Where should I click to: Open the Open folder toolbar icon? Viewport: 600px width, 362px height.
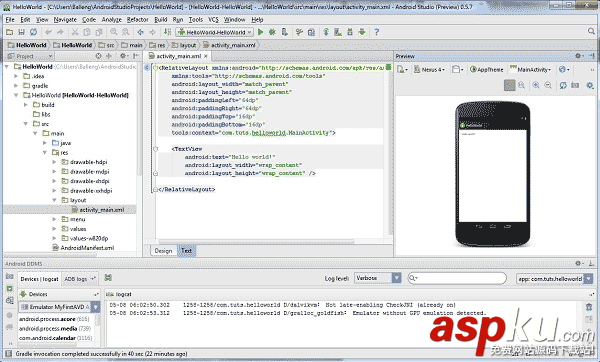pyautogui.click(x=10, y=32)
